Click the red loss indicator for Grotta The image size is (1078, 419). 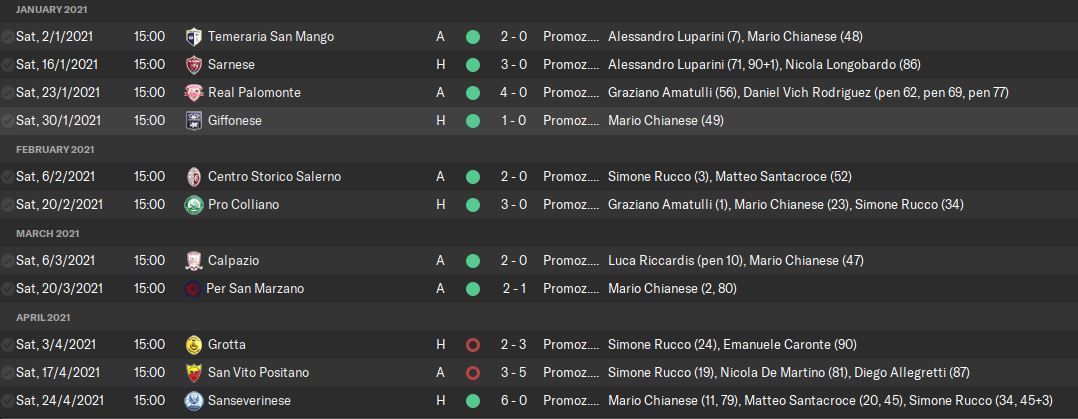point(473,344)
